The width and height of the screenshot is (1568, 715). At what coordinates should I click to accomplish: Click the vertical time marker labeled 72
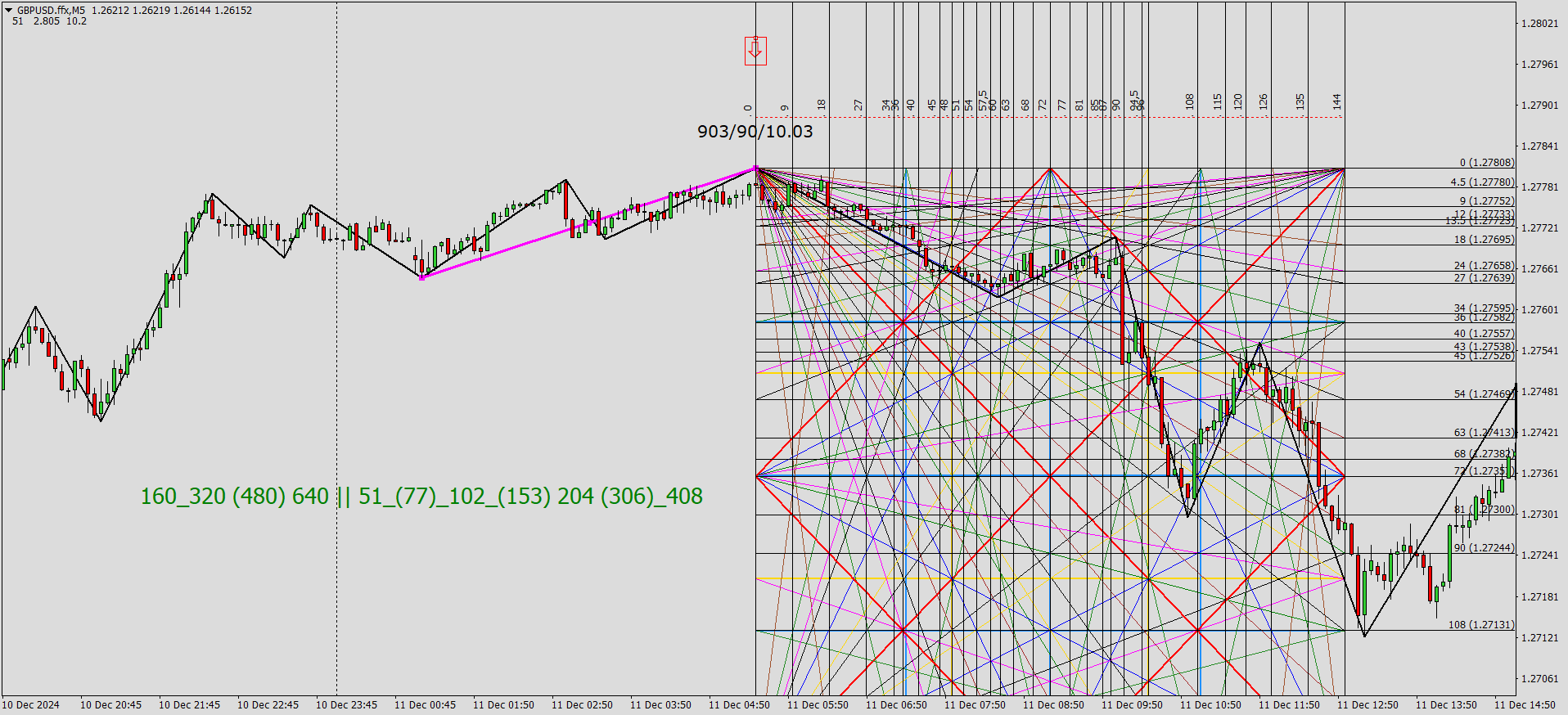point(1043,105)
